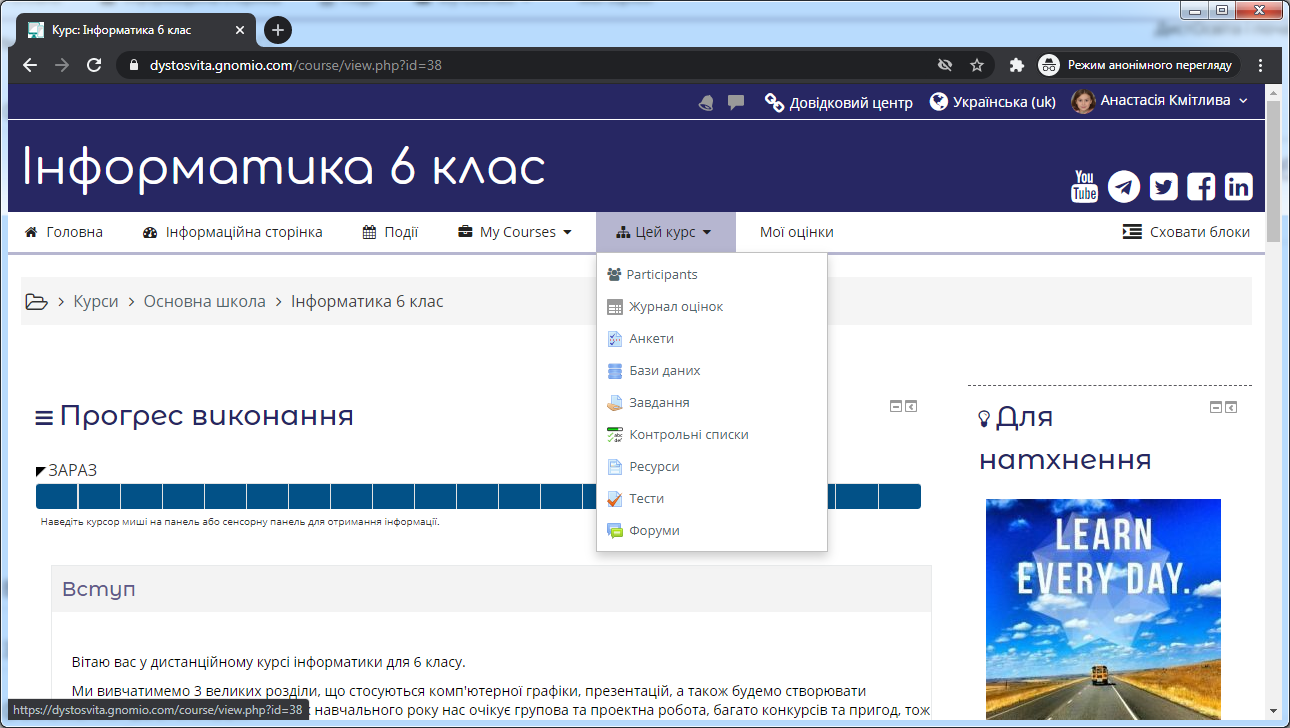Bookmark this page with star icon
The height and width of the screenshot is (728, 1290).
coord(977,65)
